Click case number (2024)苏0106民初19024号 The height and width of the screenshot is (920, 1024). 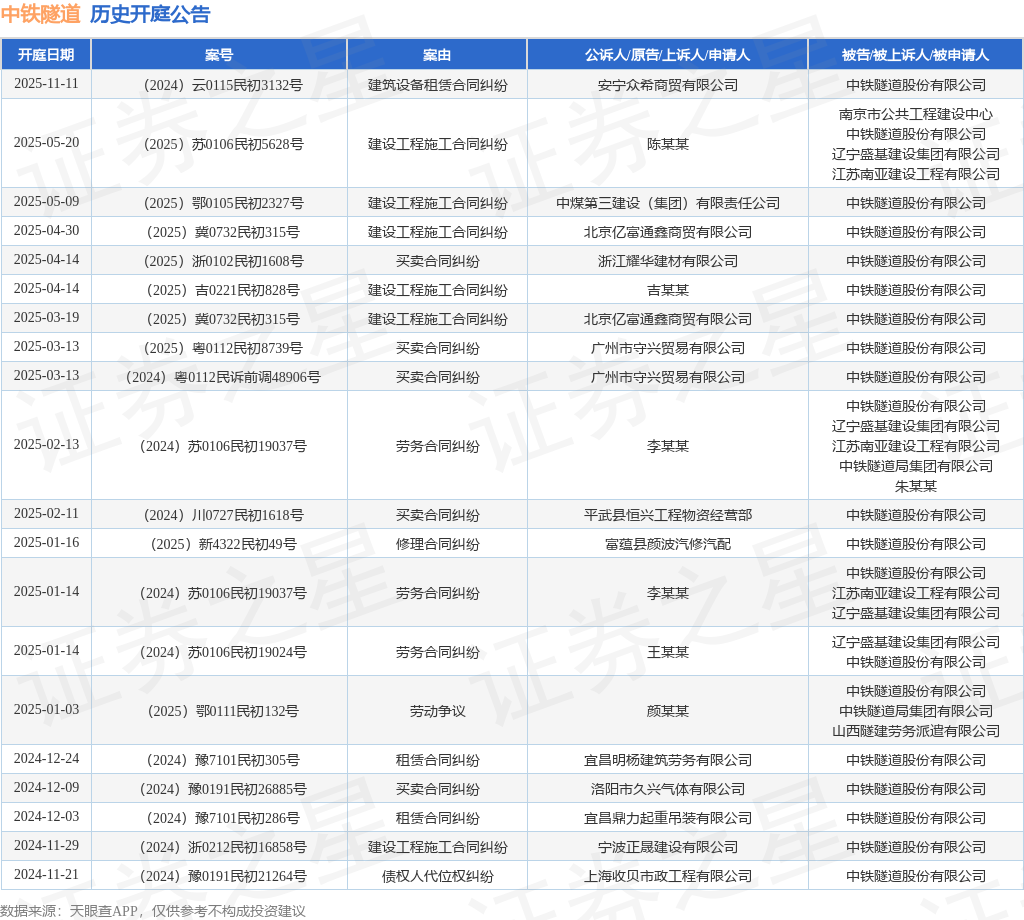point(223,652)
